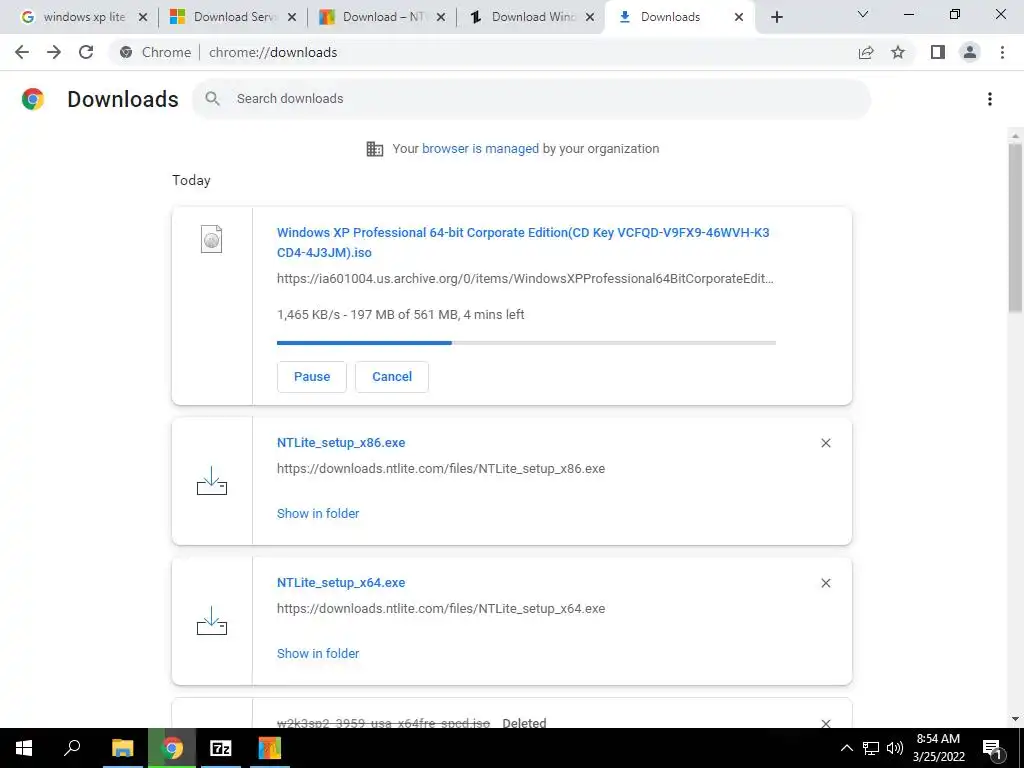This screenshot has width=1024, height=768.
Task: Click the archive.org source URL text
Action: 525,279
